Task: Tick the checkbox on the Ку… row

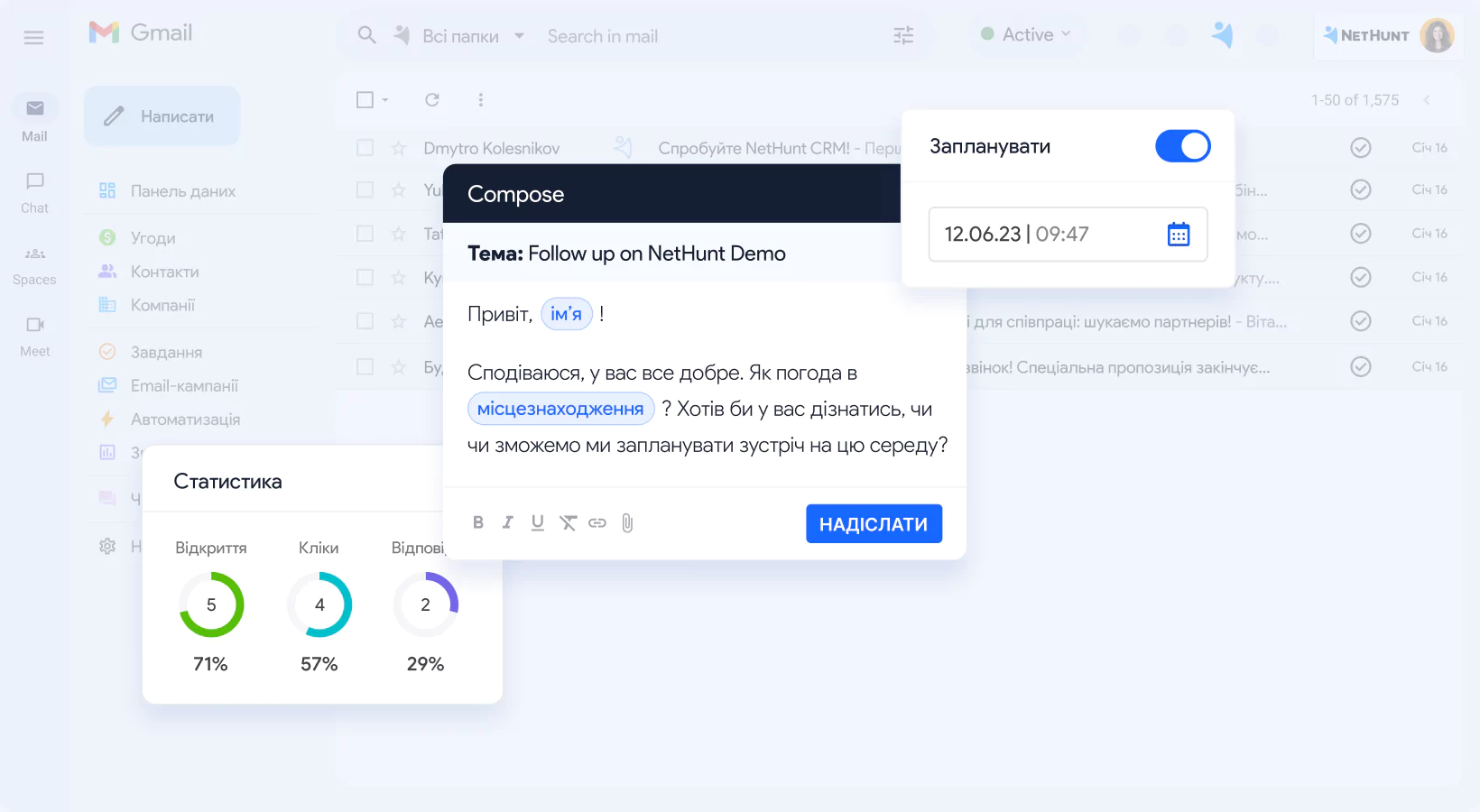Action: [x=365, y=277]
